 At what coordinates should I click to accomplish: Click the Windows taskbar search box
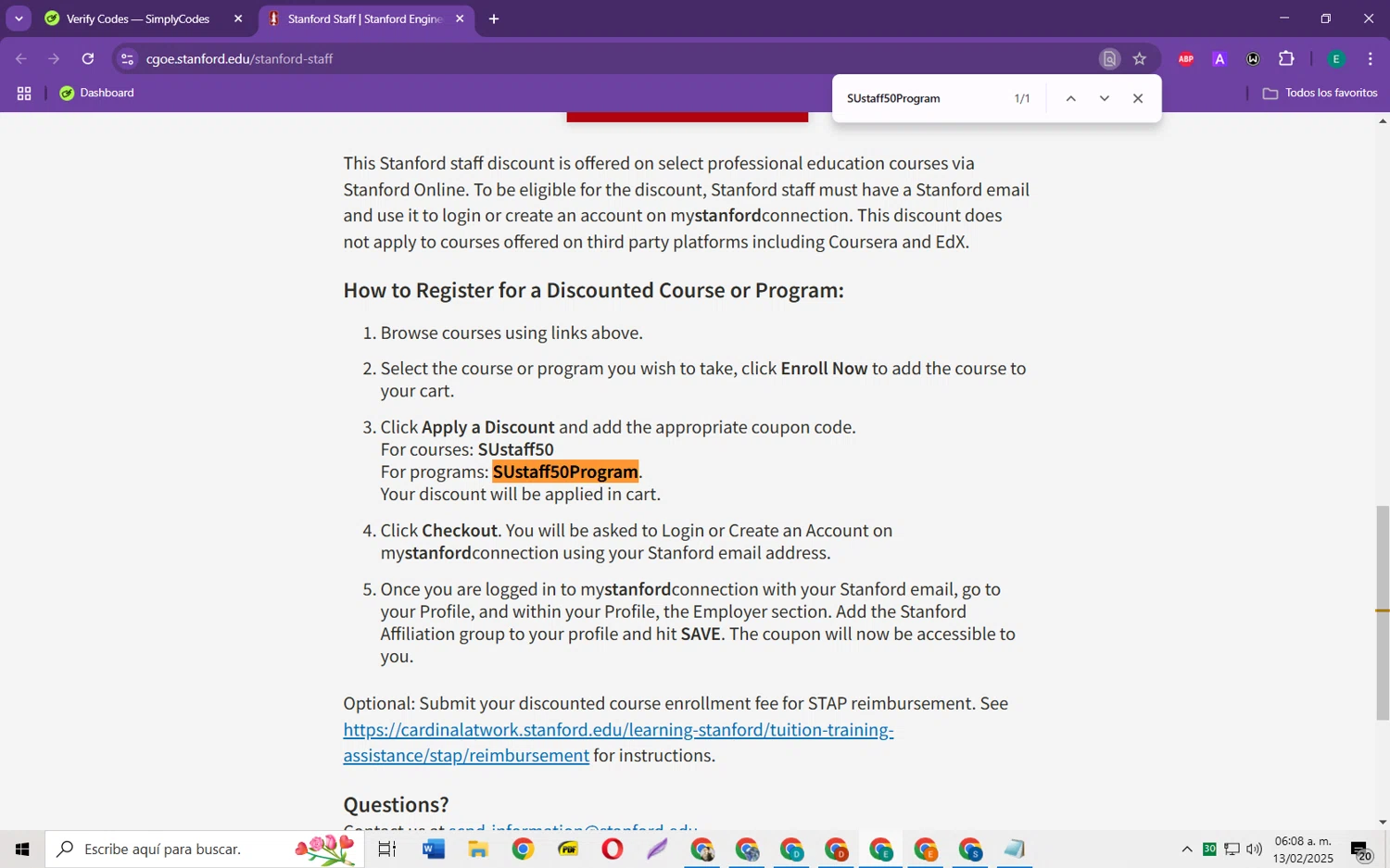204,849
